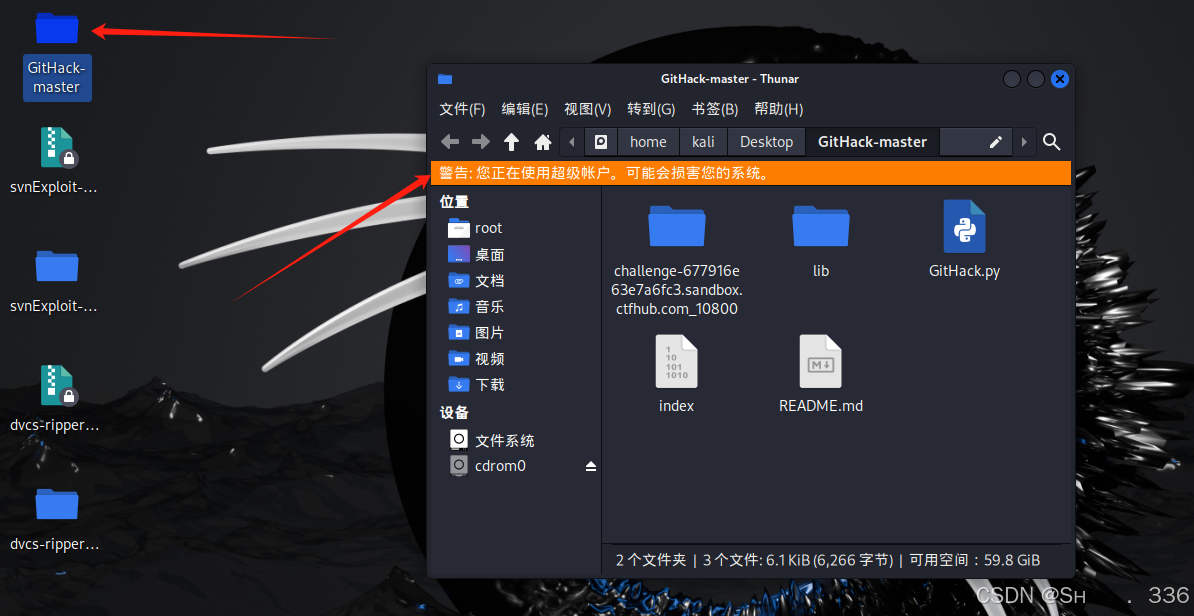Viewport: 1194px width, 616px height.
Task: Click the filesystem root disk path button
Action: pyautogui.click(x=601, y=142)
